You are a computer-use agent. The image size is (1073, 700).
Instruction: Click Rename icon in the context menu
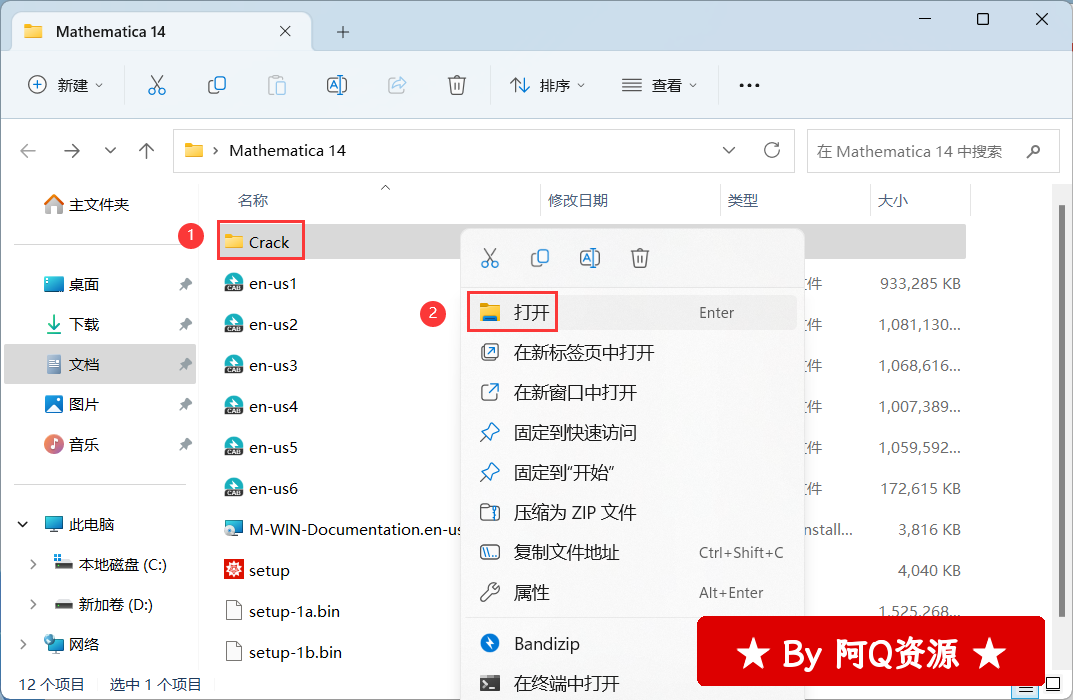(x=590, y=258)
